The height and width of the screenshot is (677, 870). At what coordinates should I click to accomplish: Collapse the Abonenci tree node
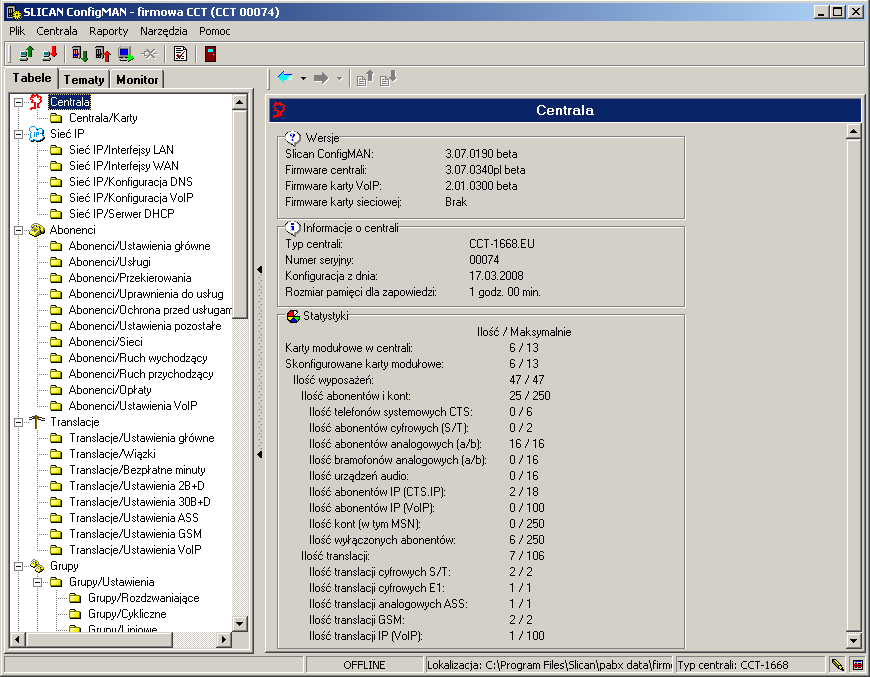[x=18, y=230]
